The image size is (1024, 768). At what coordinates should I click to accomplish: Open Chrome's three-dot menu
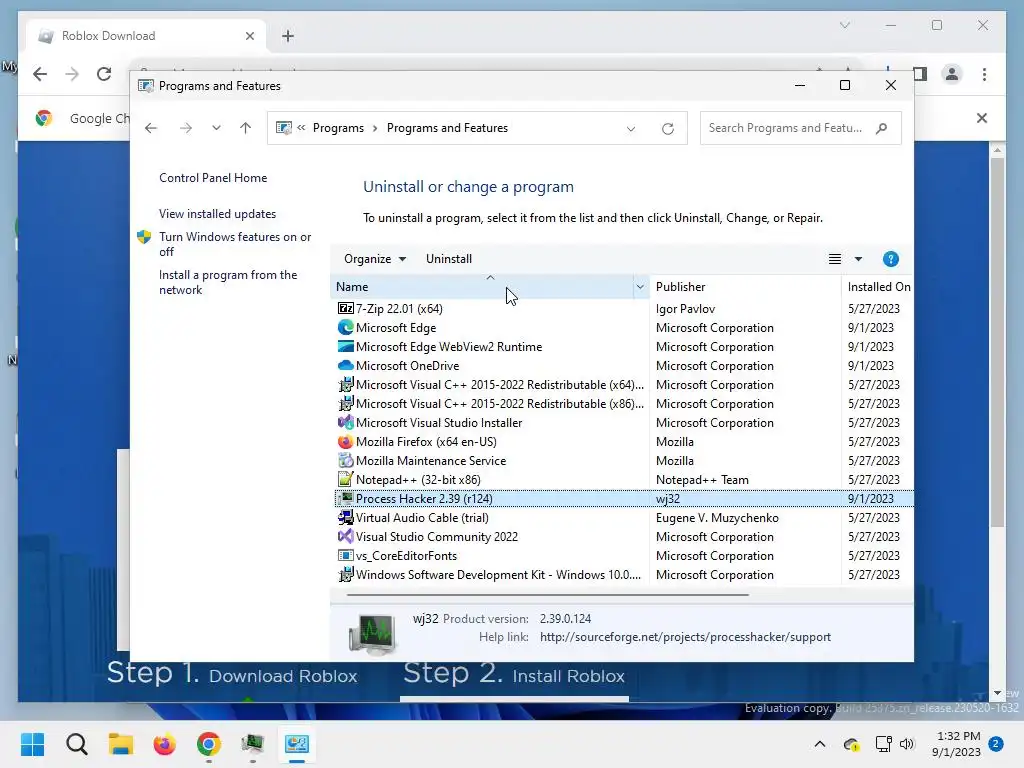coord(984,74)
